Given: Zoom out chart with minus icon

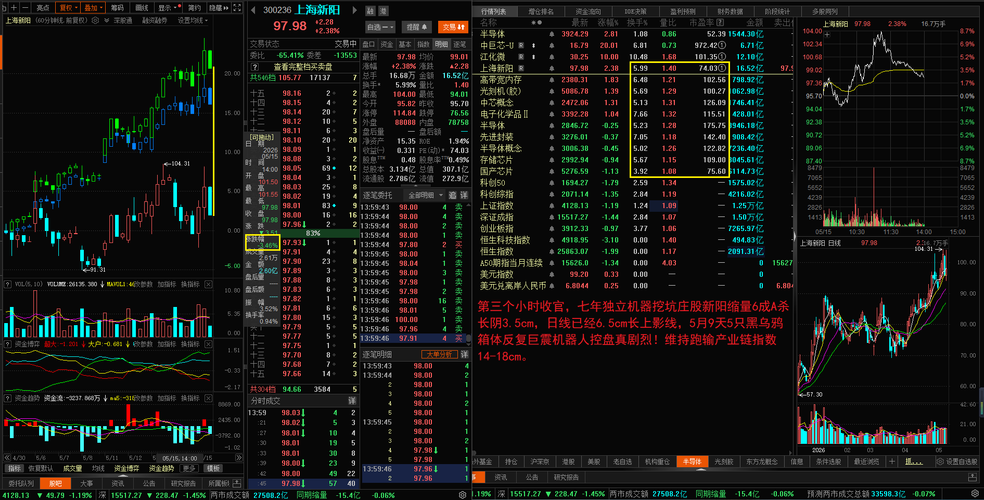Looking at the screenshot, I should click(x=25, y=8).
